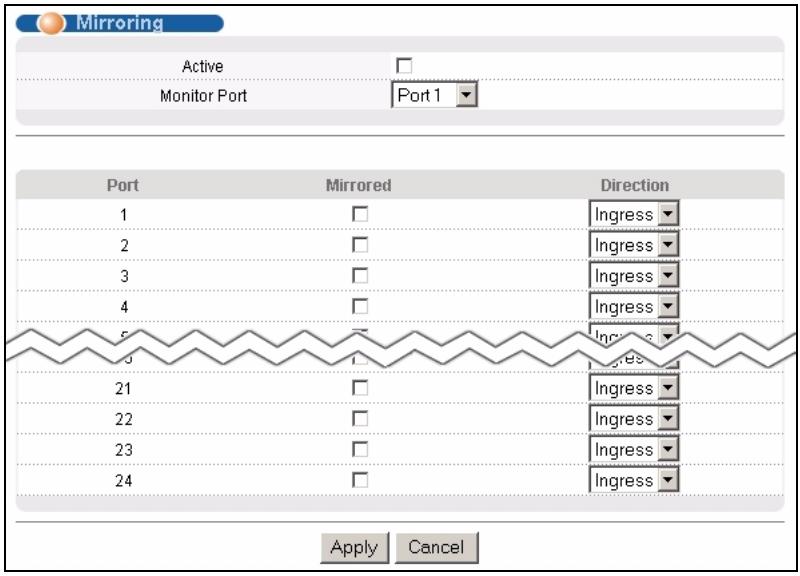Image resolution: width=800 pixels, height=576 pixels.
Task: Tick the Mirrored checkbox for port 24
Action: tap(360, 480)
